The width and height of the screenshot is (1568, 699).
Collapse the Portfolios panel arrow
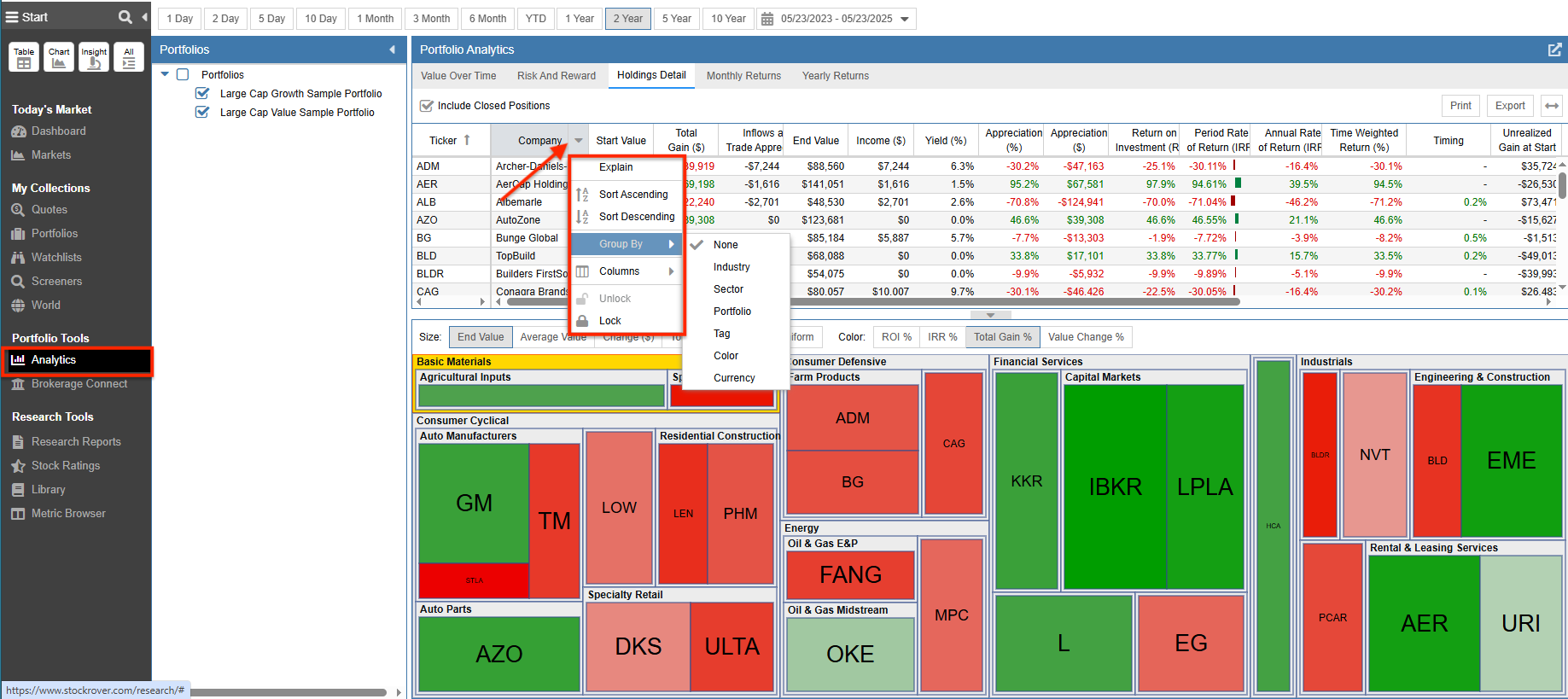click(393, 50)
